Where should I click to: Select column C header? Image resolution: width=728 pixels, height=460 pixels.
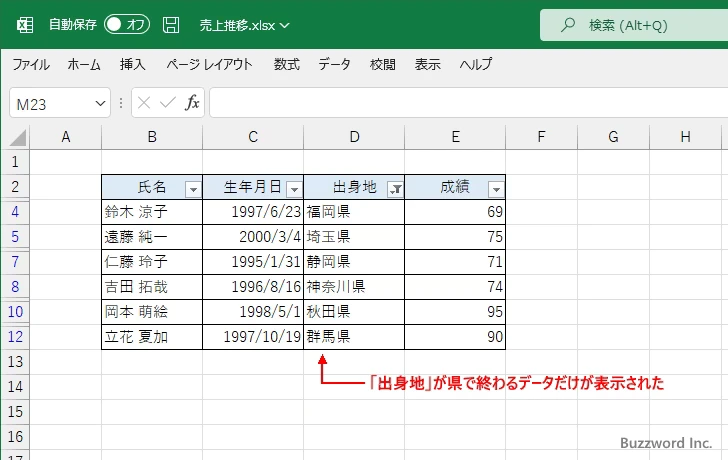click(x=253, y=137)
